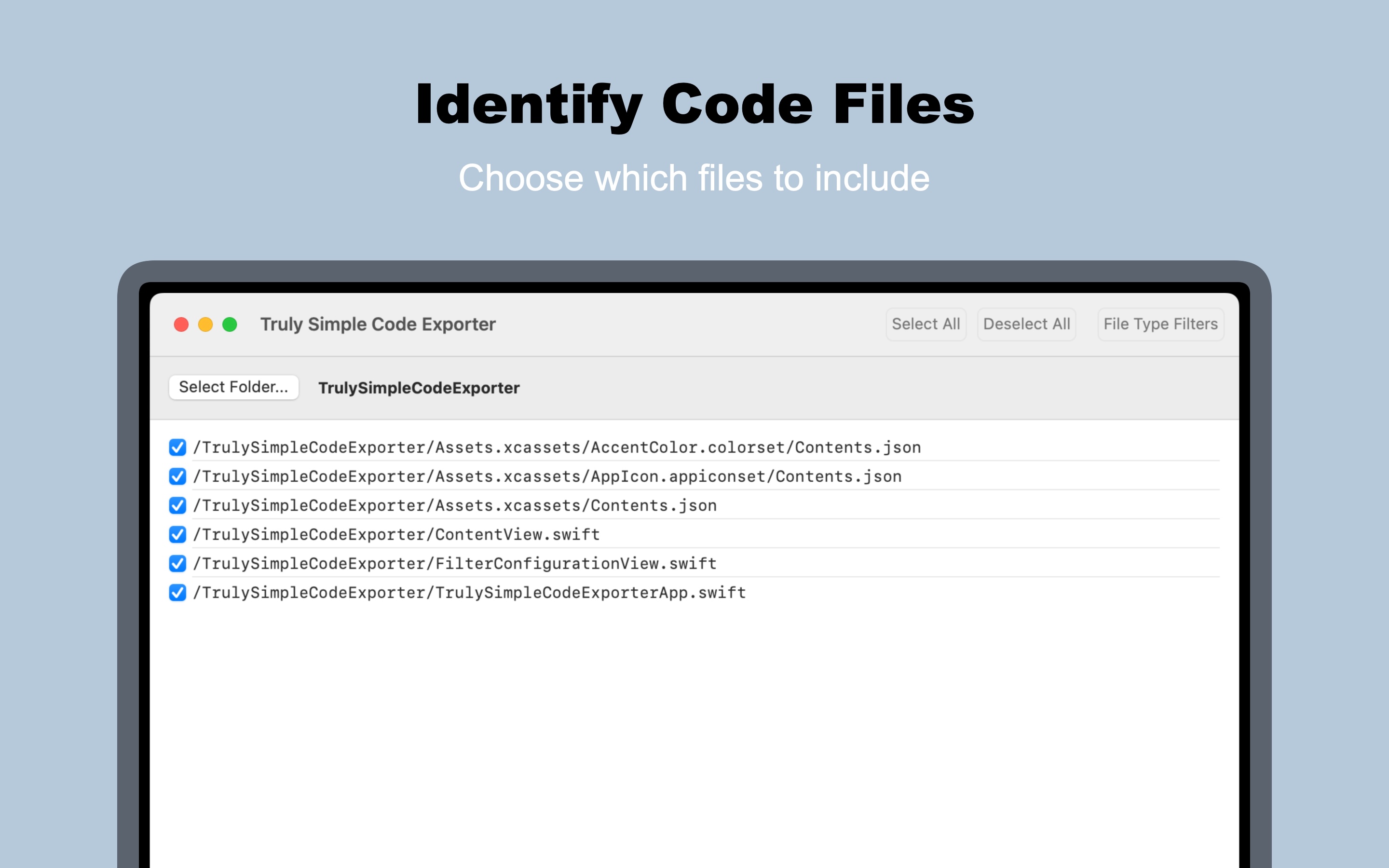Toggle the FilterConfigurationView.swift checkbox
Screen dimensions: 1389x868
coord(177,563)
